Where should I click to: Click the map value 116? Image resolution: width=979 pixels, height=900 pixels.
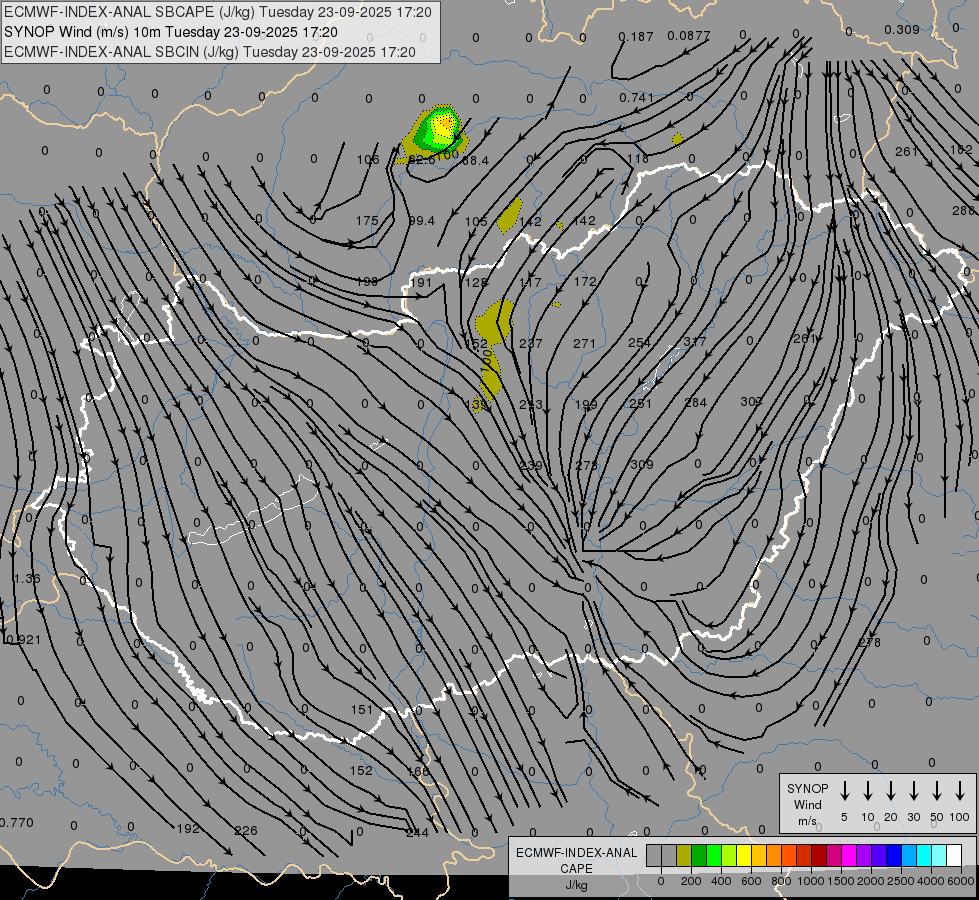(637, 159)
